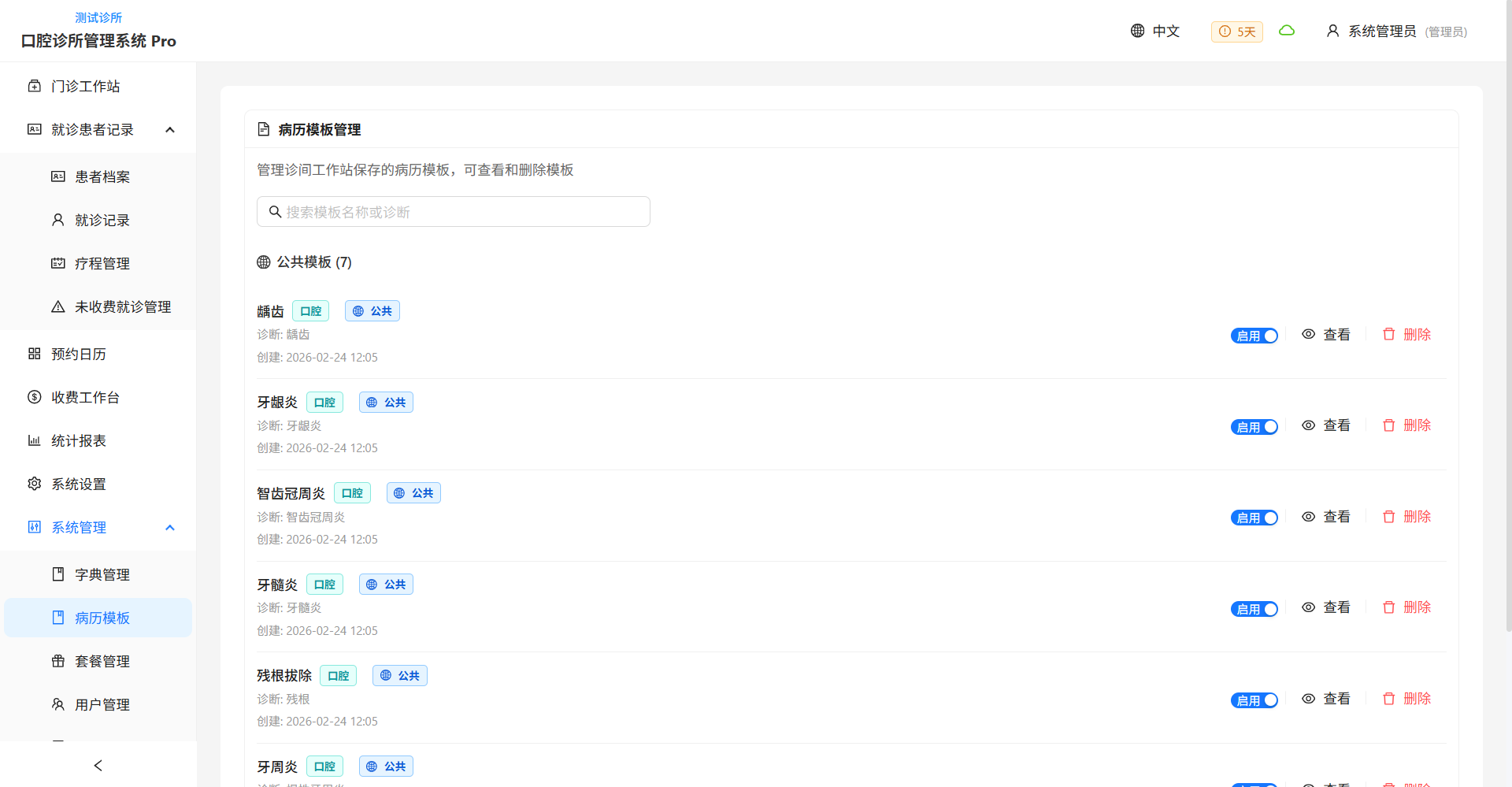Screen dimensions: 1512x787
Task: Click the 5天 trial warning badge
Action: point(1236,32)
